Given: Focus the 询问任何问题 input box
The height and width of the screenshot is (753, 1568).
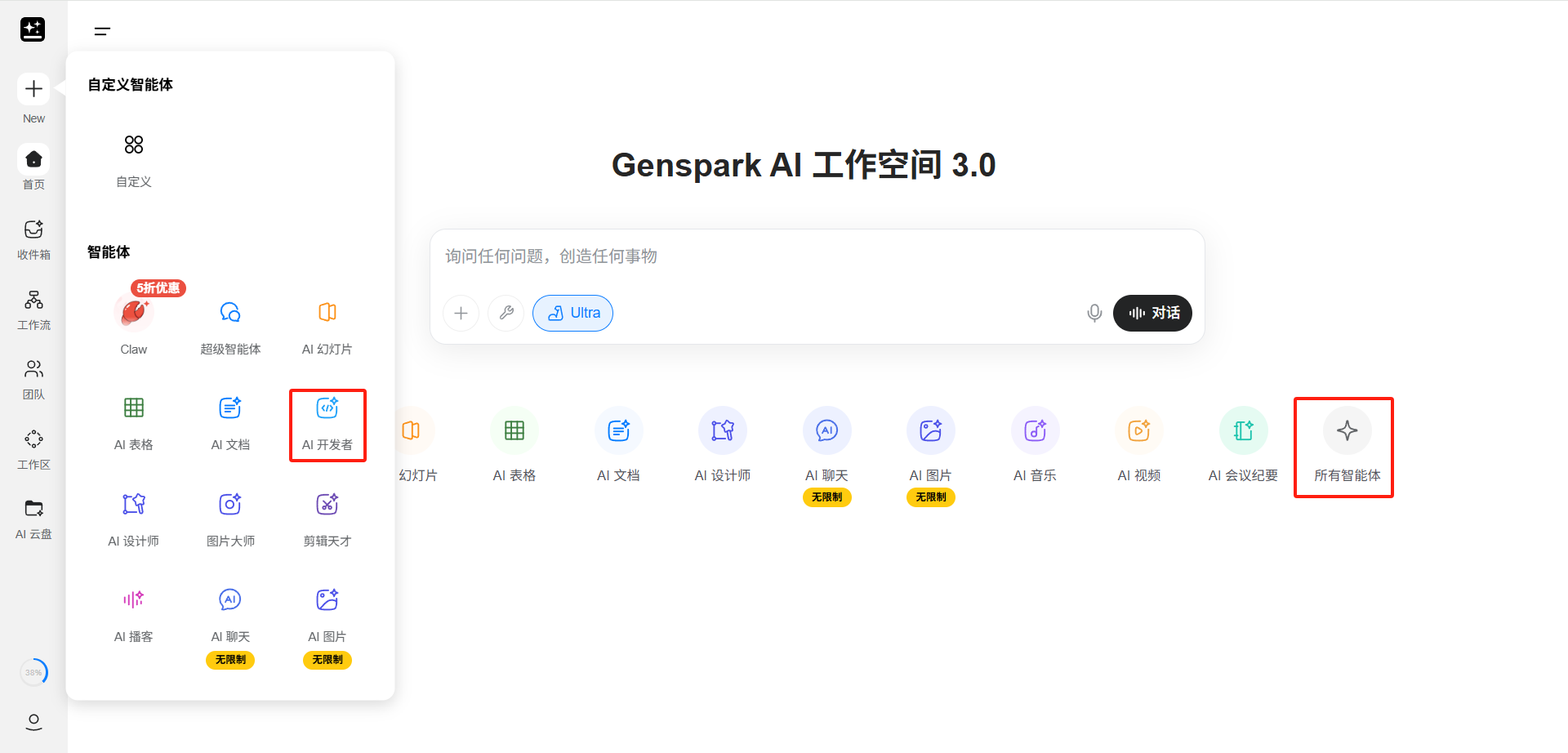Looking at the screenshot, I should tap(817, 256).
